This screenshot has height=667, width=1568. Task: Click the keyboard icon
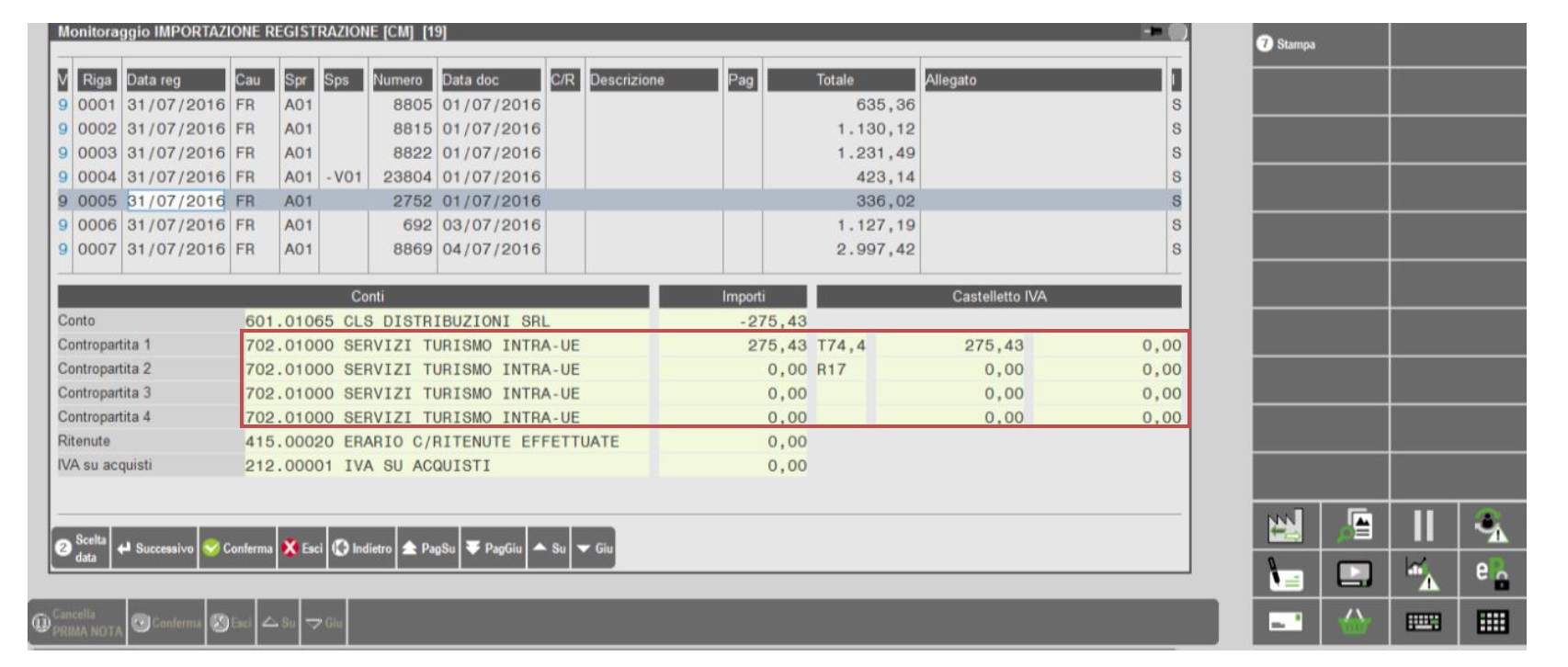coord(1423,622)
